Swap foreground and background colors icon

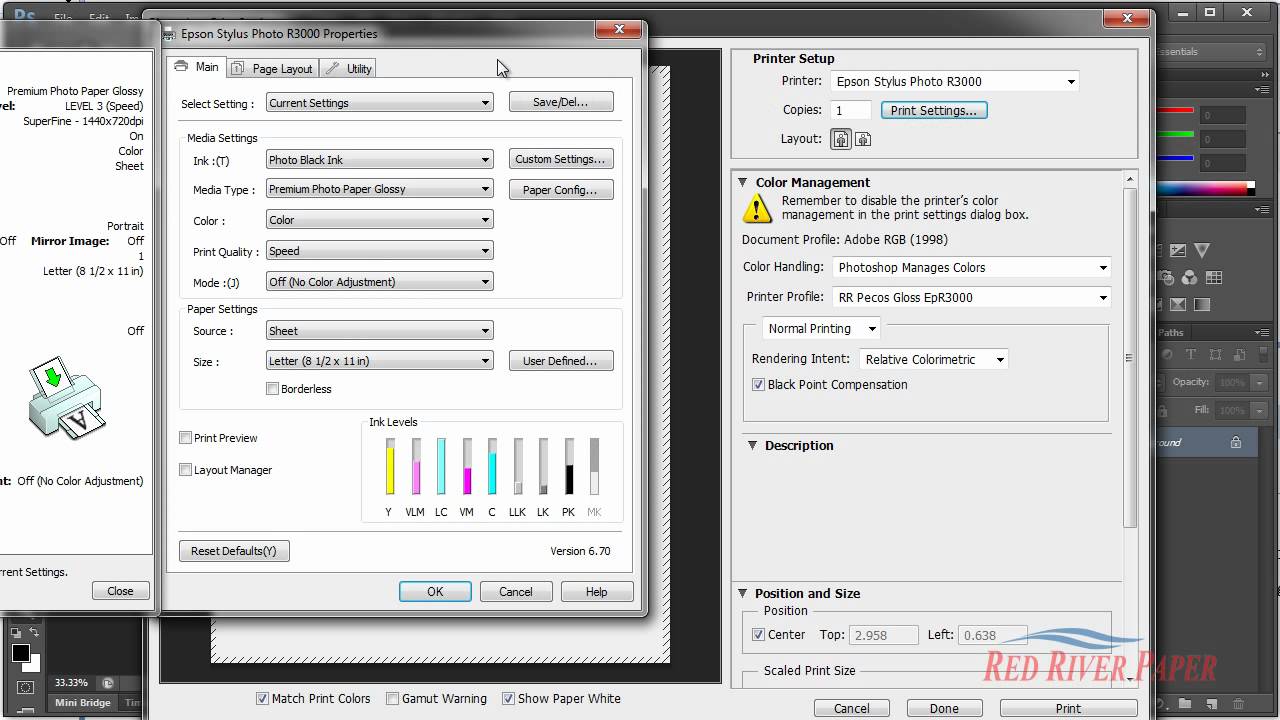pos(34,632)
